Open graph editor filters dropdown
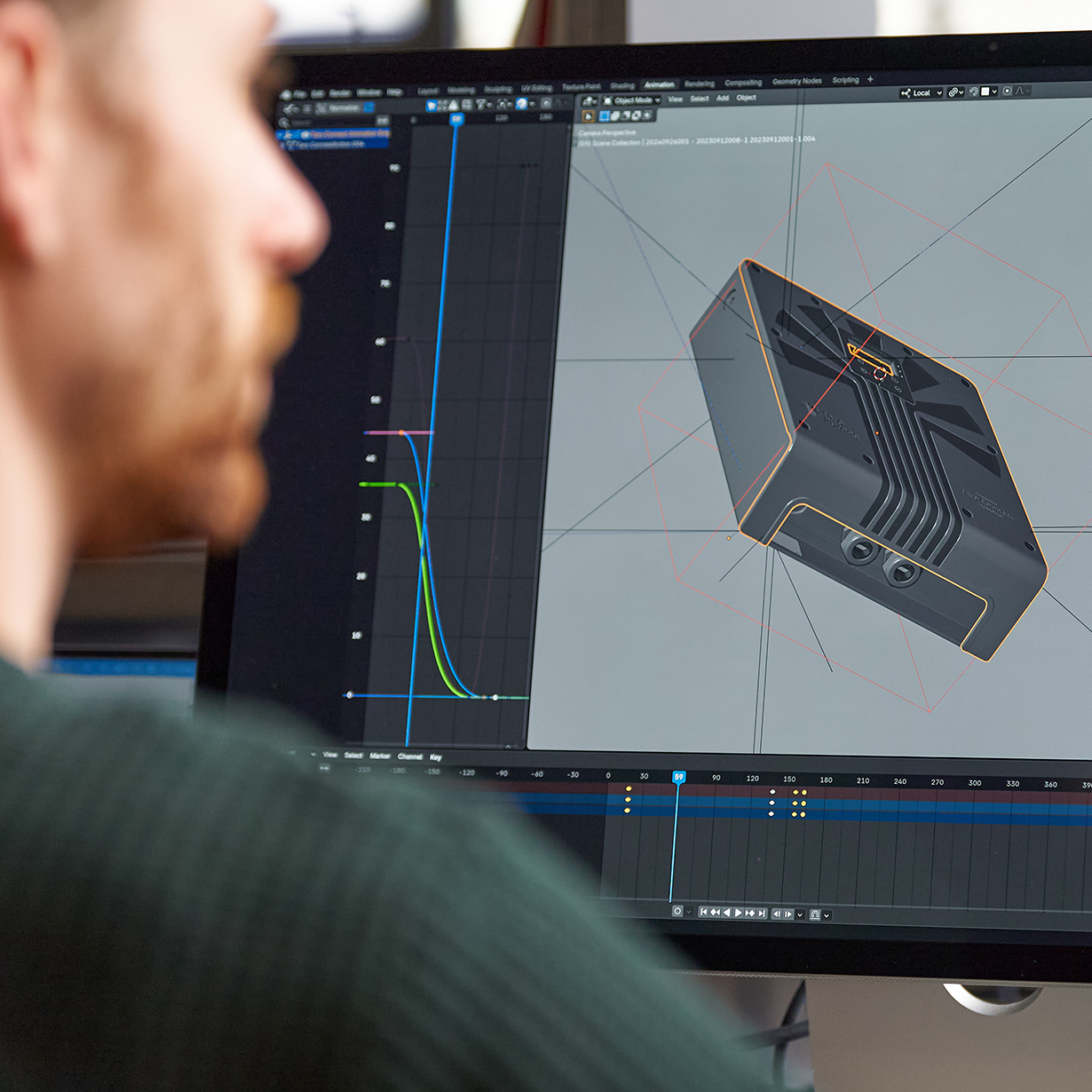 484,105
